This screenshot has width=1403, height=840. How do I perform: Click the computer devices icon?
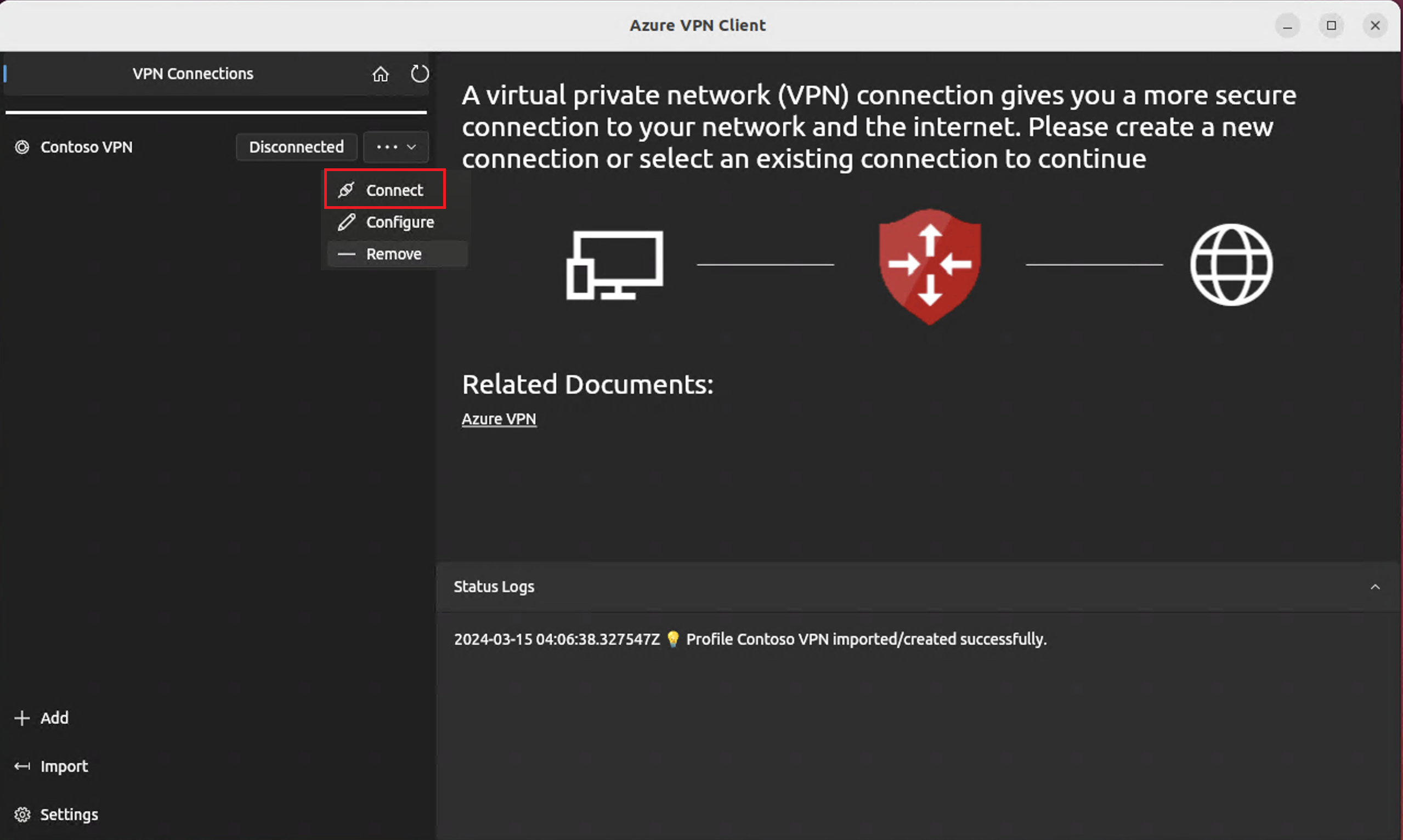(x=615, y=265)
